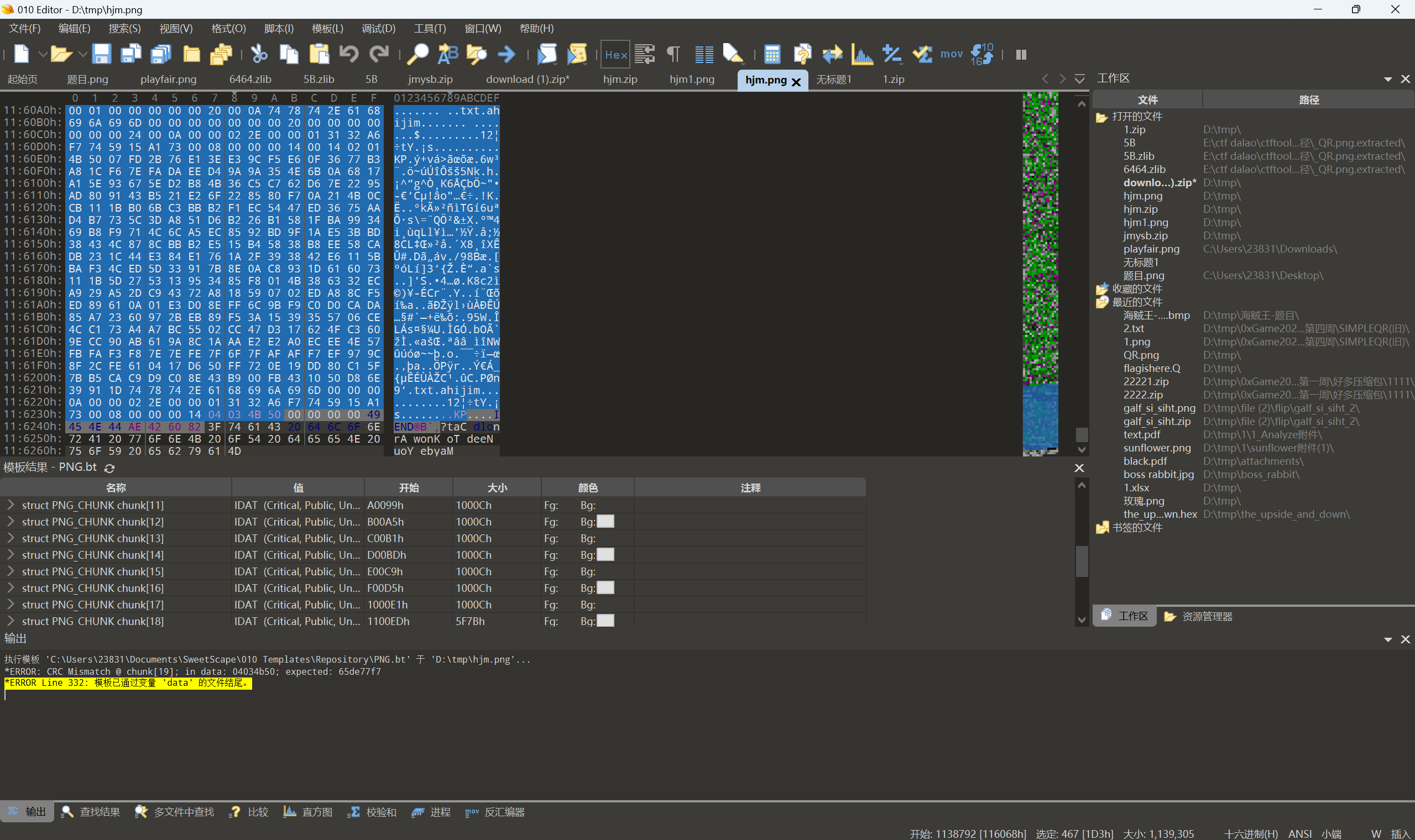Open the Compare Files icon
The height and width of the screenshot is (840, 1415).
802,54
